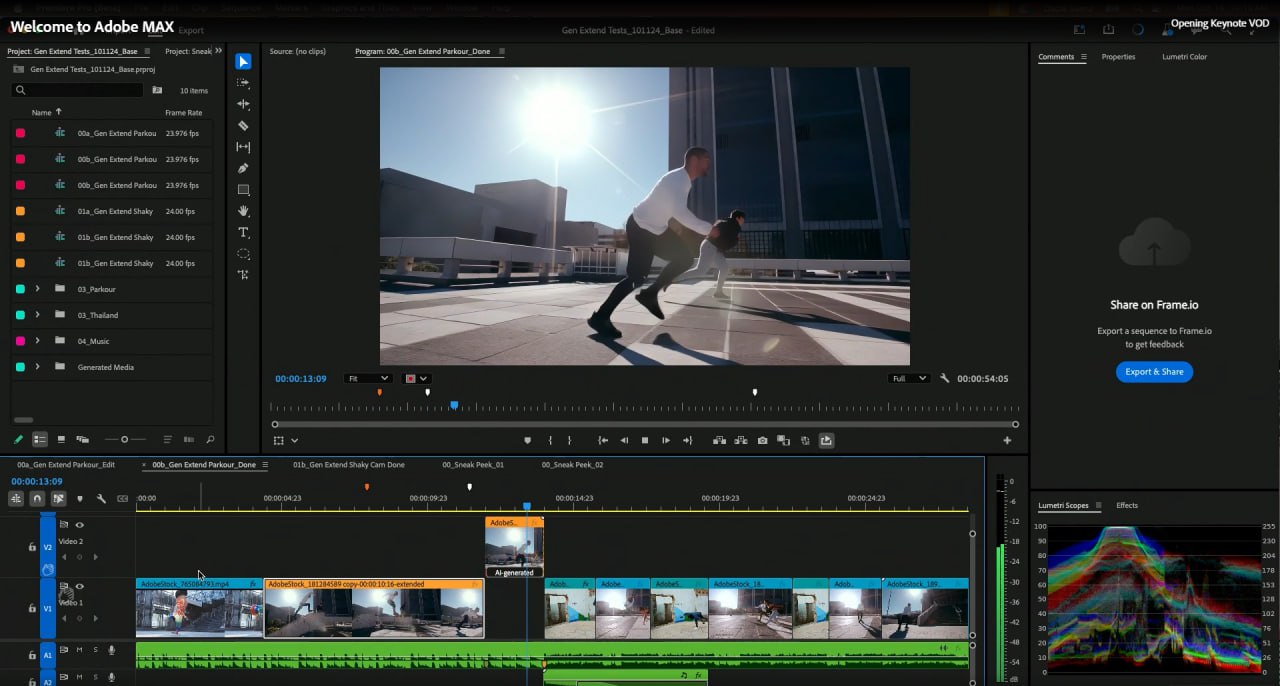This screenshot has height=686, width=1280.
Task: Select the Hand tool
Action: [243, 211]
